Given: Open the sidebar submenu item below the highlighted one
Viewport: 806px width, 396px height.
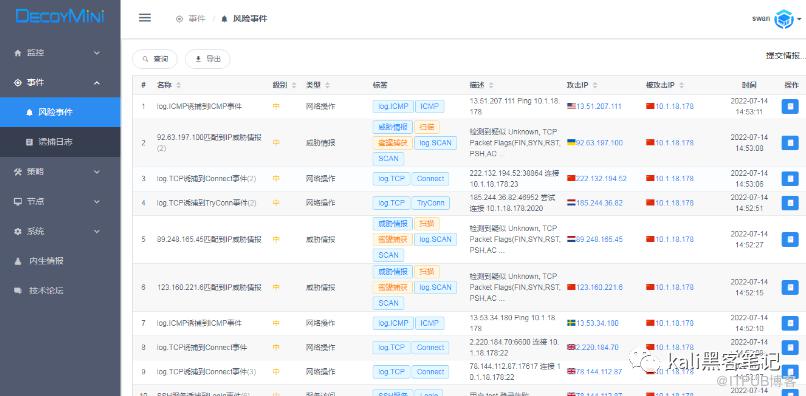Looking at the screenshot, I should (x=60, y=142).
